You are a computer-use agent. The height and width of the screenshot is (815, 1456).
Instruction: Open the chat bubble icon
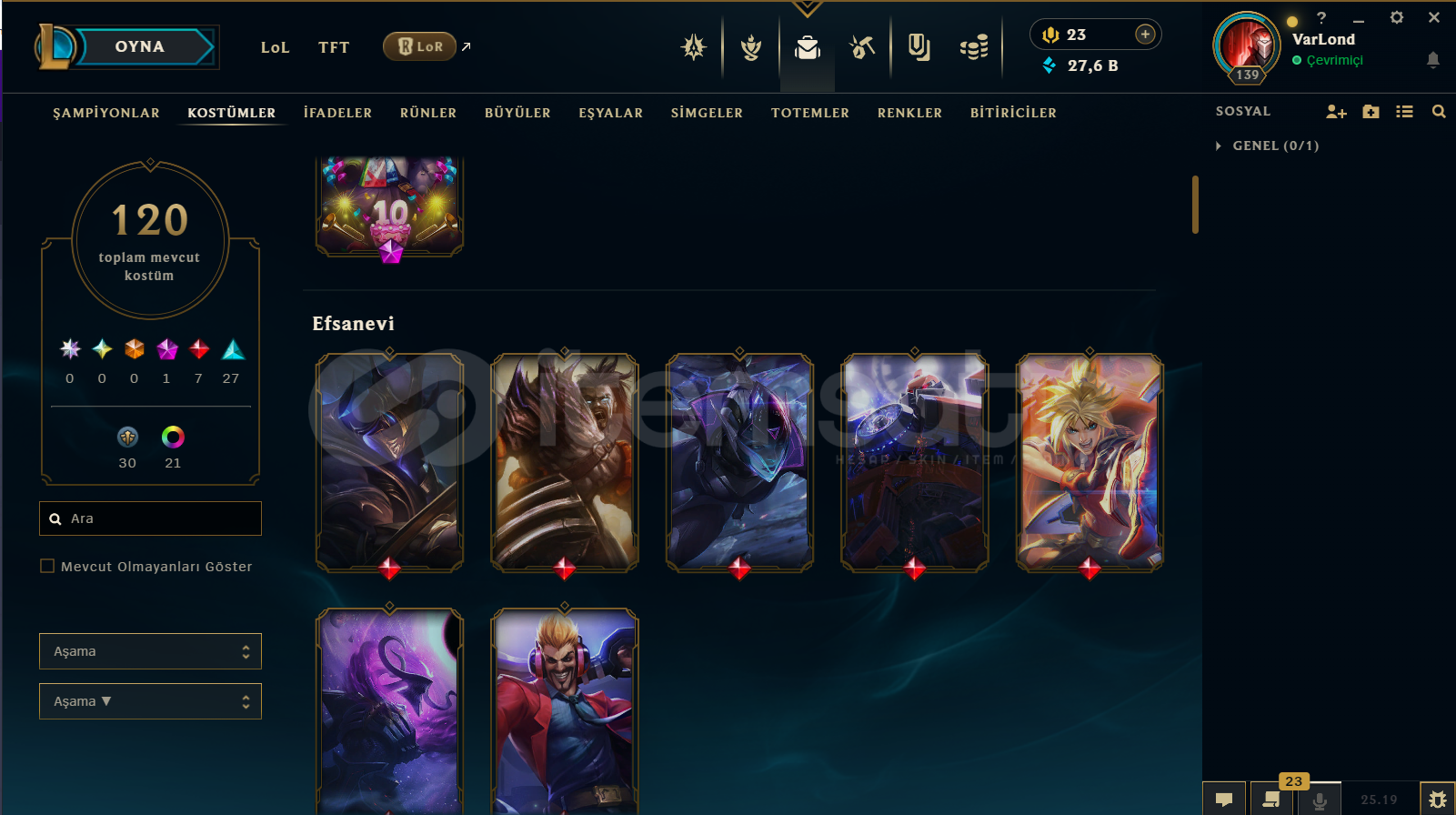[x=1224, y=800]
